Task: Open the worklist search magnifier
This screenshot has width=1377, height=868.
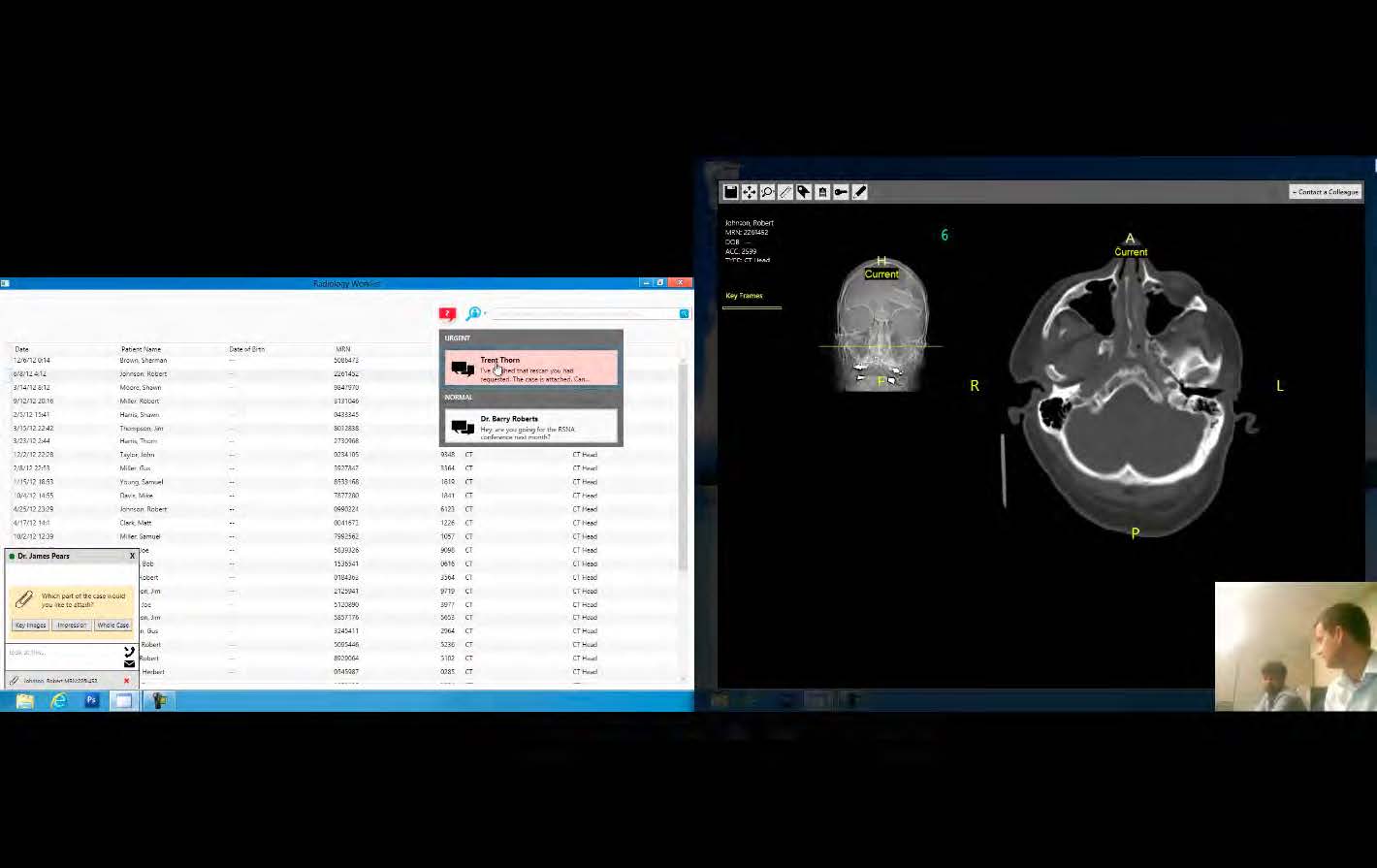Action: click(473, 313)
